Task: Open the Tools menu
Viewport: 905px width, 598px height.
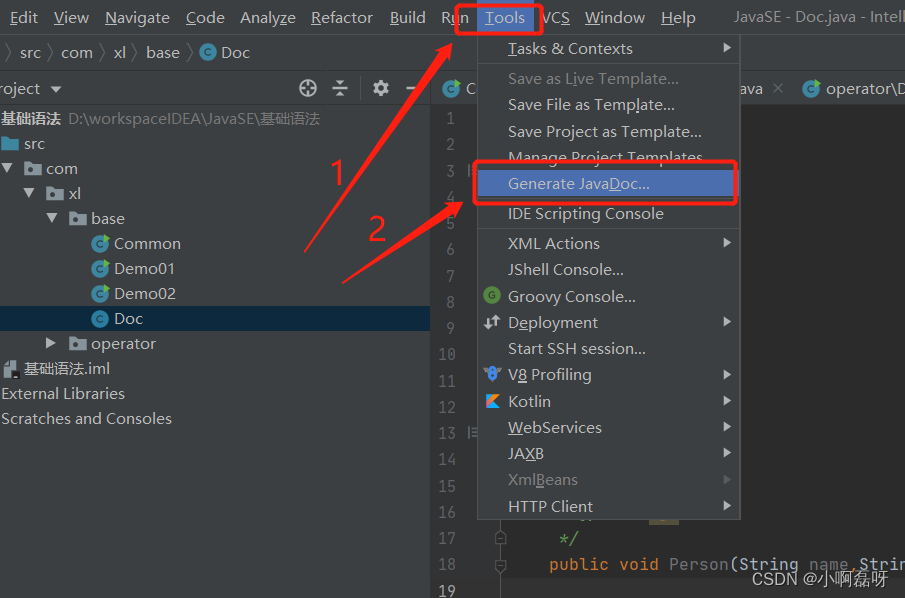Action: point(504,18)
